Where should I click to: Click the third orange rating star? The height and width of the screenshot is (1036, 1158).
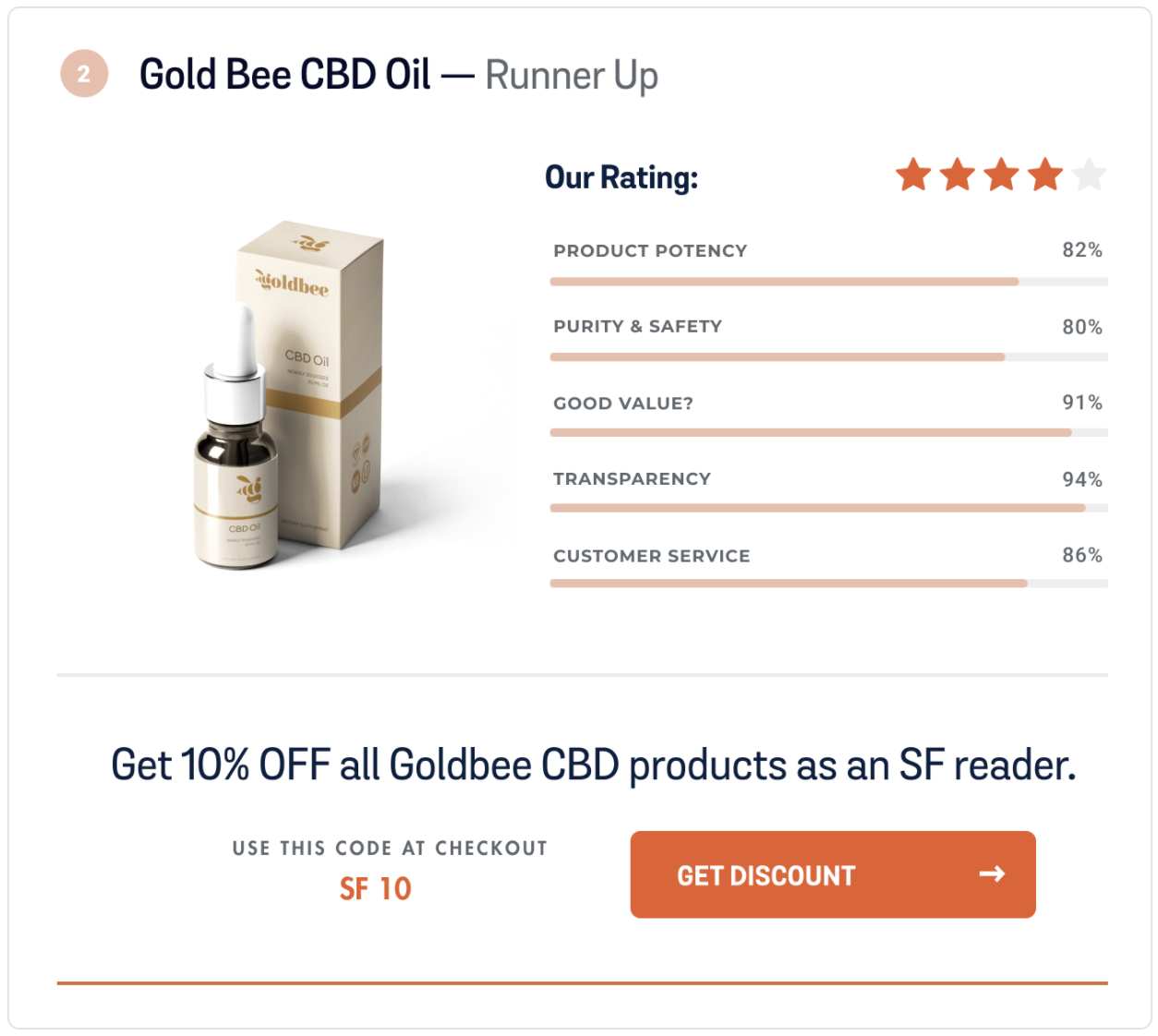[x=1003, y=175]
